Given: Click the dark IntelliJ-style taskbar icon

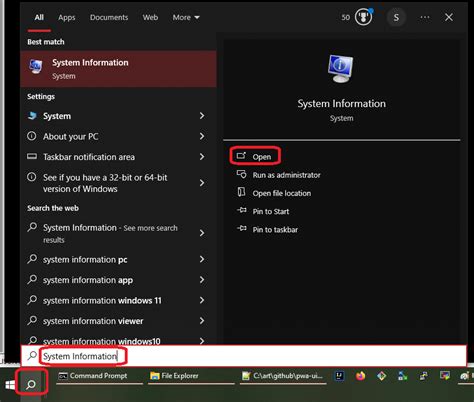Looking at the screenshot, I should (339, 376).
